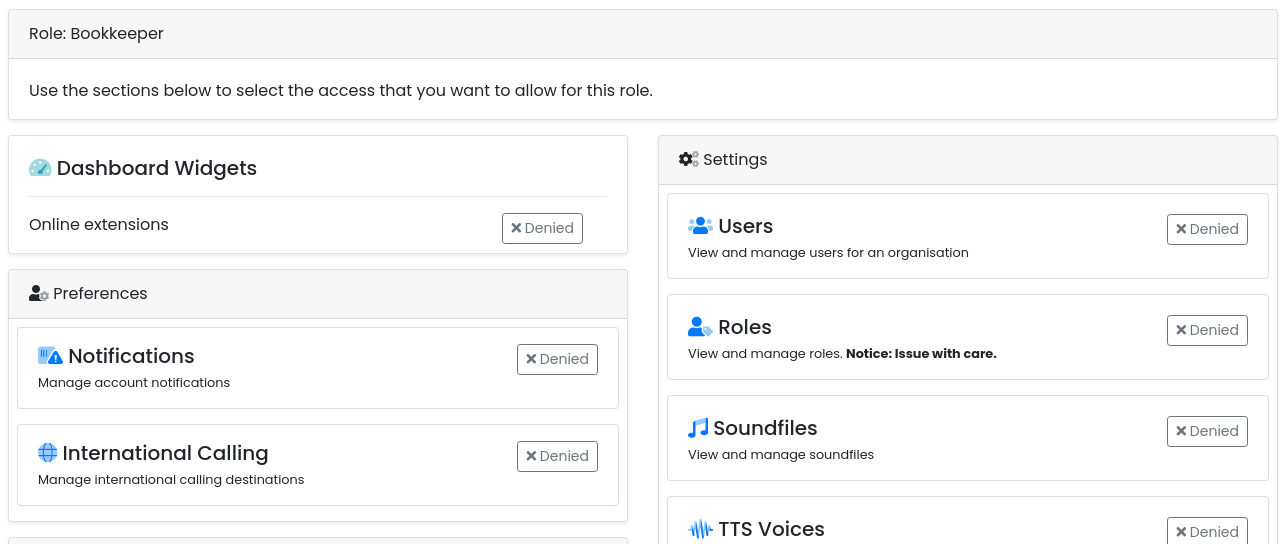
Task: Click the Soundfiles music note icon
Action: click(x=698, y=428)
